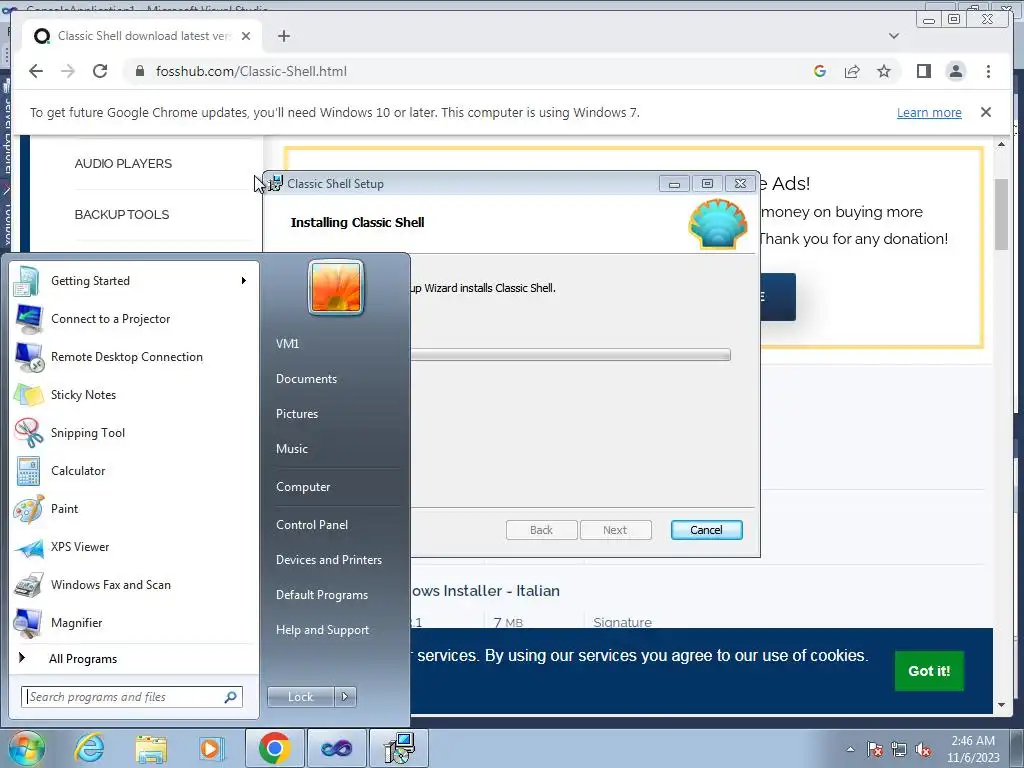The height and width of the screenshot is (768, 1024).
Task: Open Windows Explorer folder on taskbar
Action: [x=151, y=748]
